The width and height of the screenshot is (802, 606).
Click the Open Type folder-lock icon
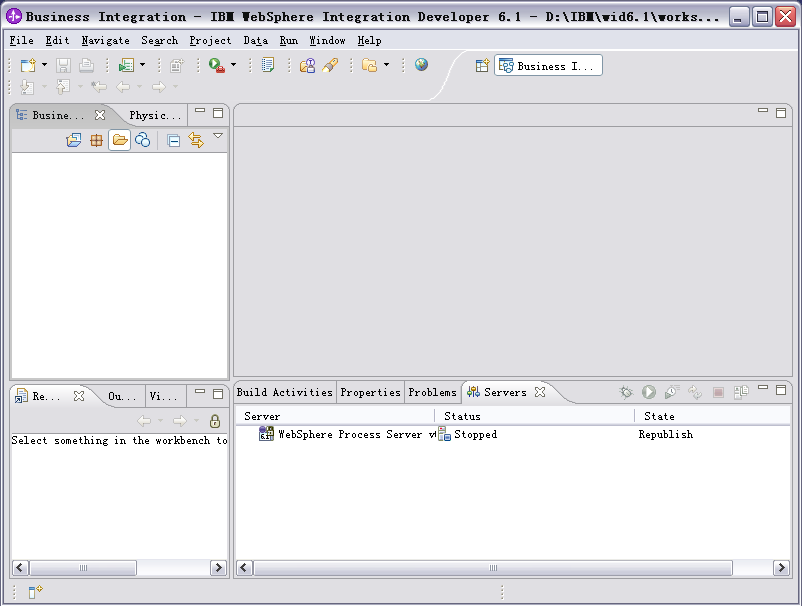(307, 65)
